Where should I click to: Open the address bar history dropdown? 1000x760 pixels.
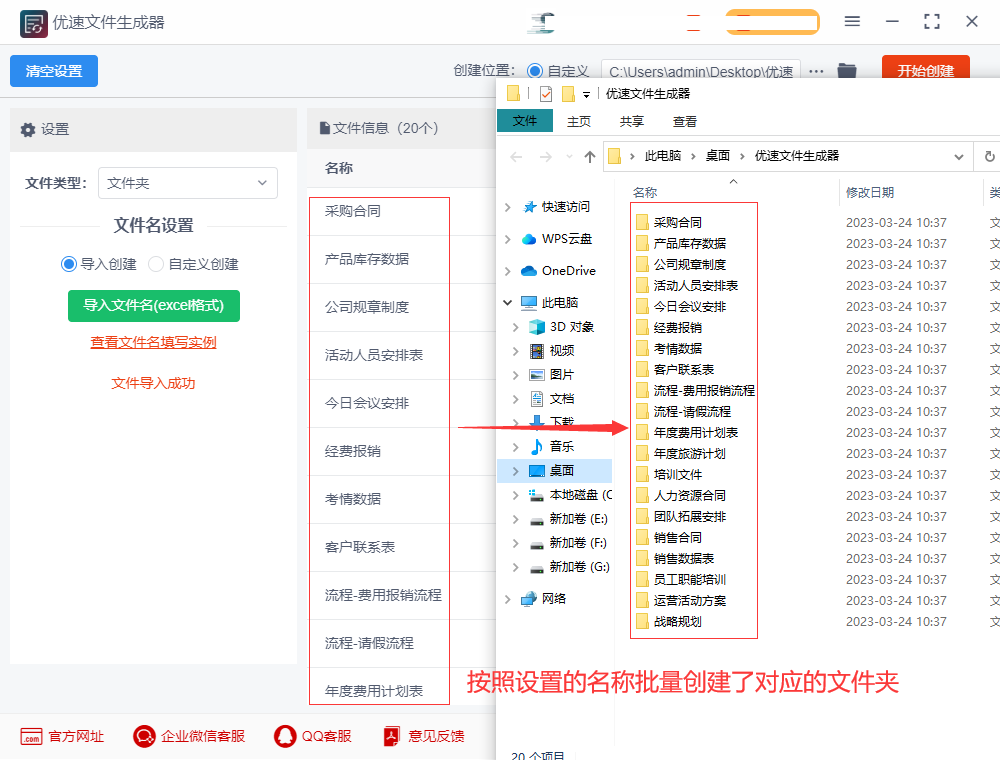(x=959, y=156)
